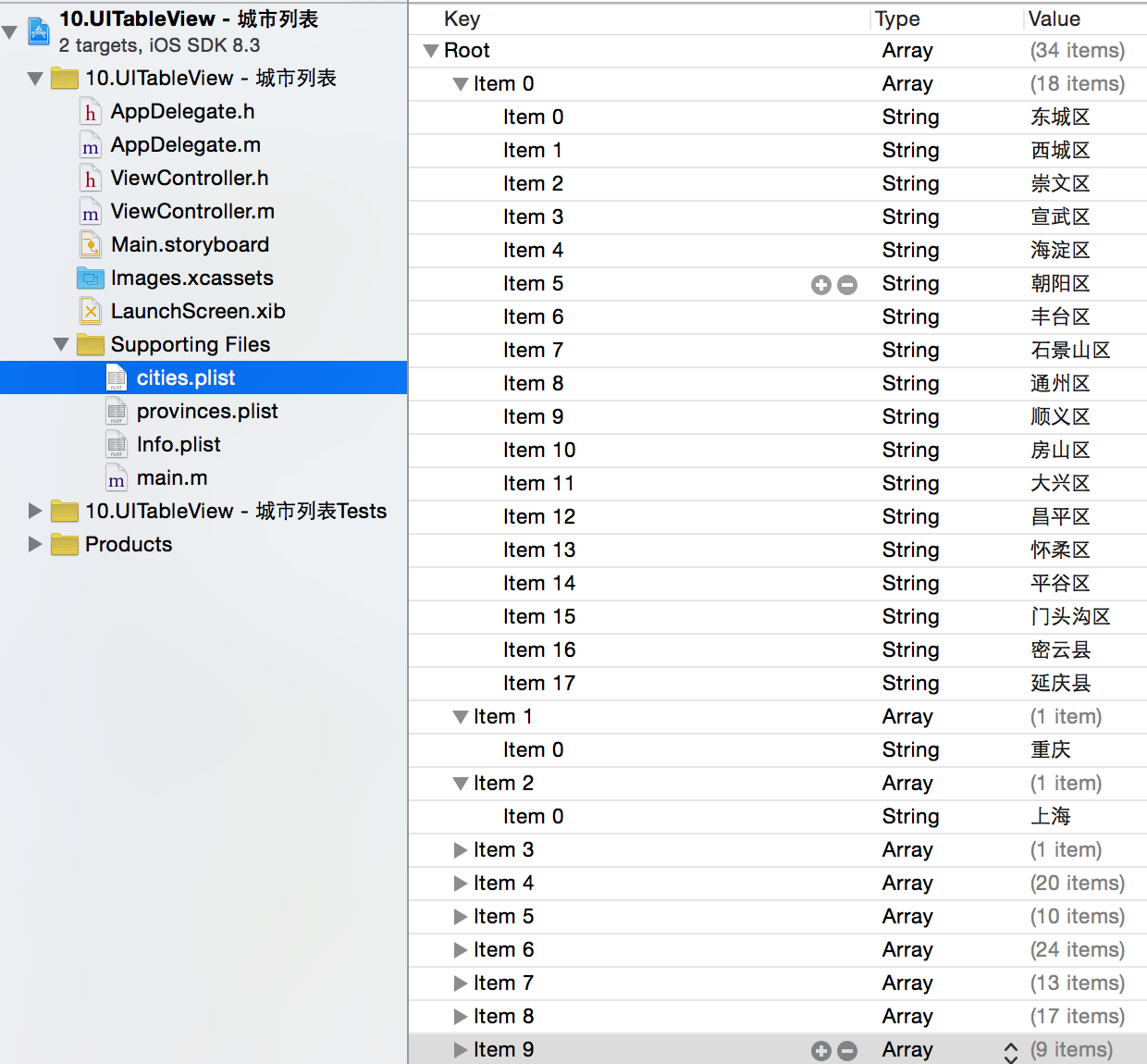The image size is (1147, 1064).
Task: Collapse the 18-item Item 0 array
Action: tap(461, 84)
